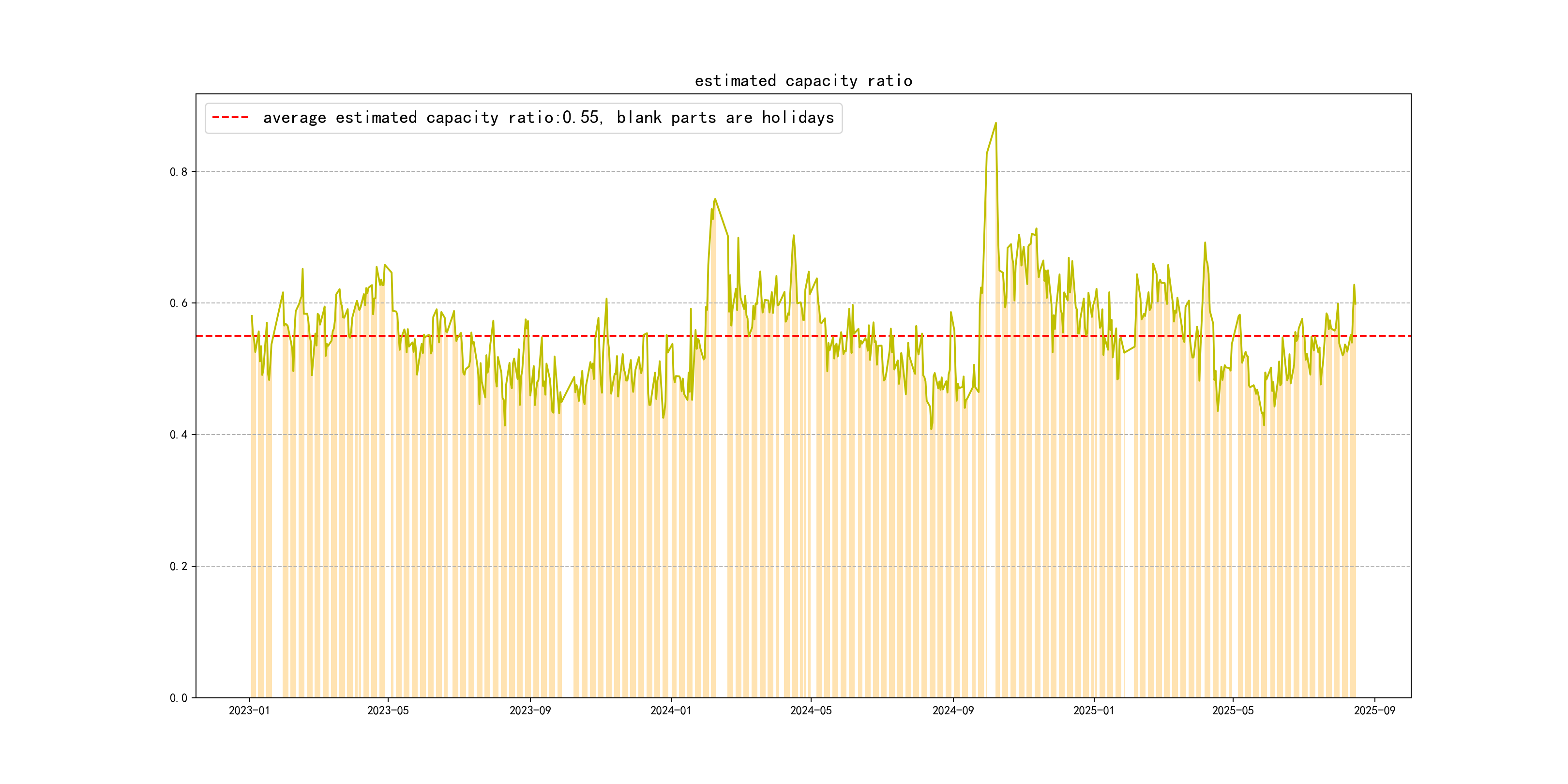Click the February 2024 peak near 0.75

click(x=715, y=199)
